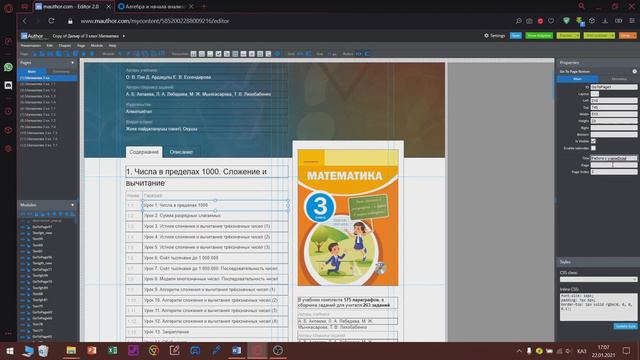Open the Recycle Bin icon in the taskbar
Screen dimensions: 640x360
click(x=43, y=351)
